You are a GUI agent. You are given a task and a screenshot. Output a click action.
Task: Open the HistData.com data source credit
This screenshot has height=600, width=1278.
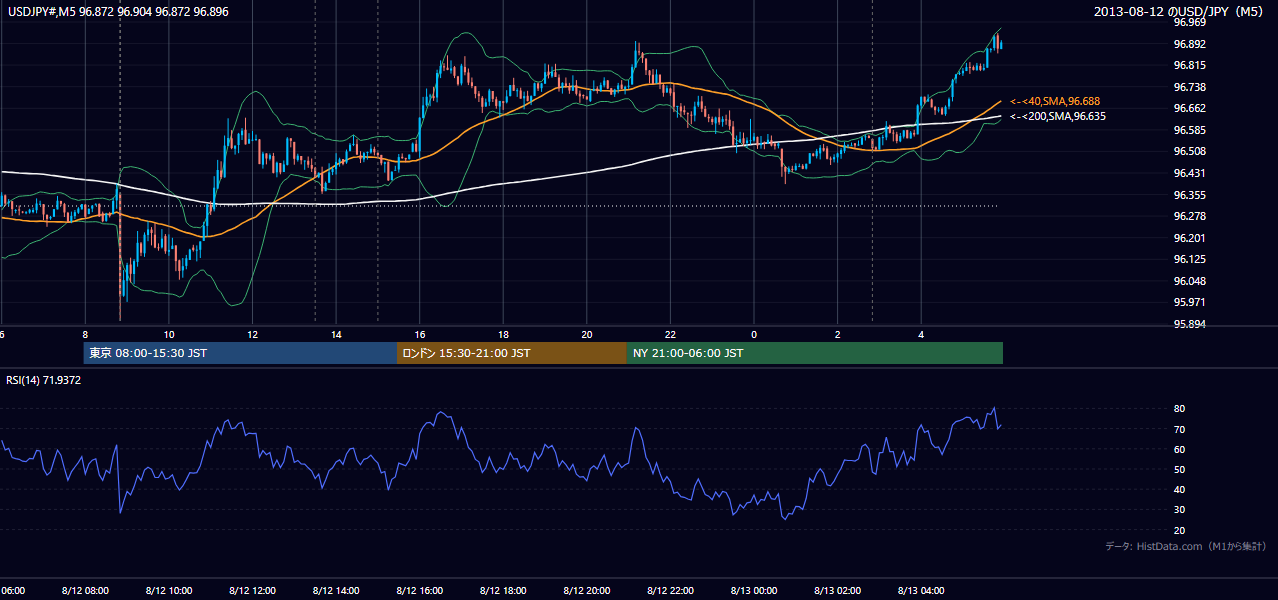1186,546
